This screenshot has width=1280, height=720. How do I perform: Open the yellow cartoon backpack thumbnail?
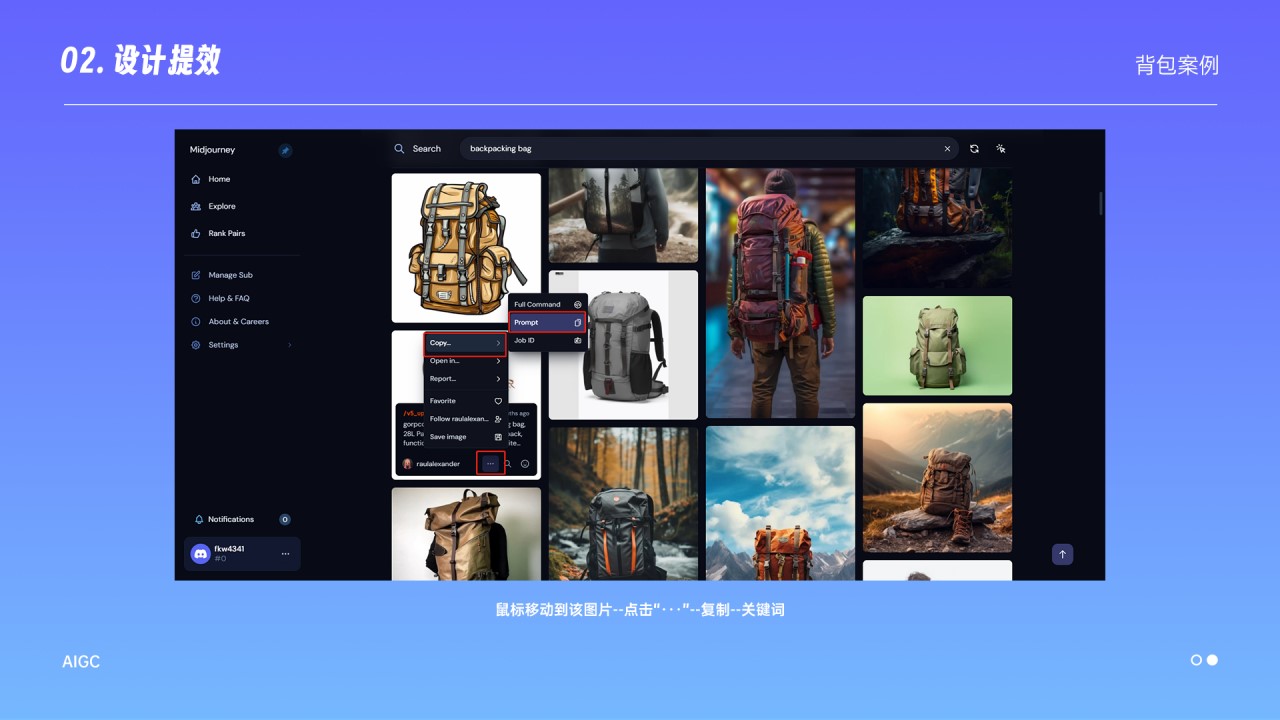(466, 248)
